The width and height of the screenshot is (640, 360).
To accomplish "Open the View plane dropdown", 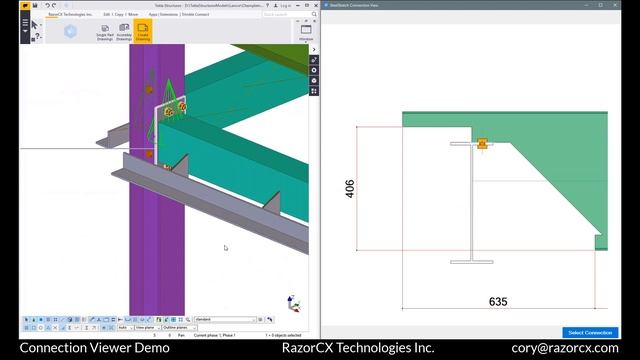I will [147, 328].
